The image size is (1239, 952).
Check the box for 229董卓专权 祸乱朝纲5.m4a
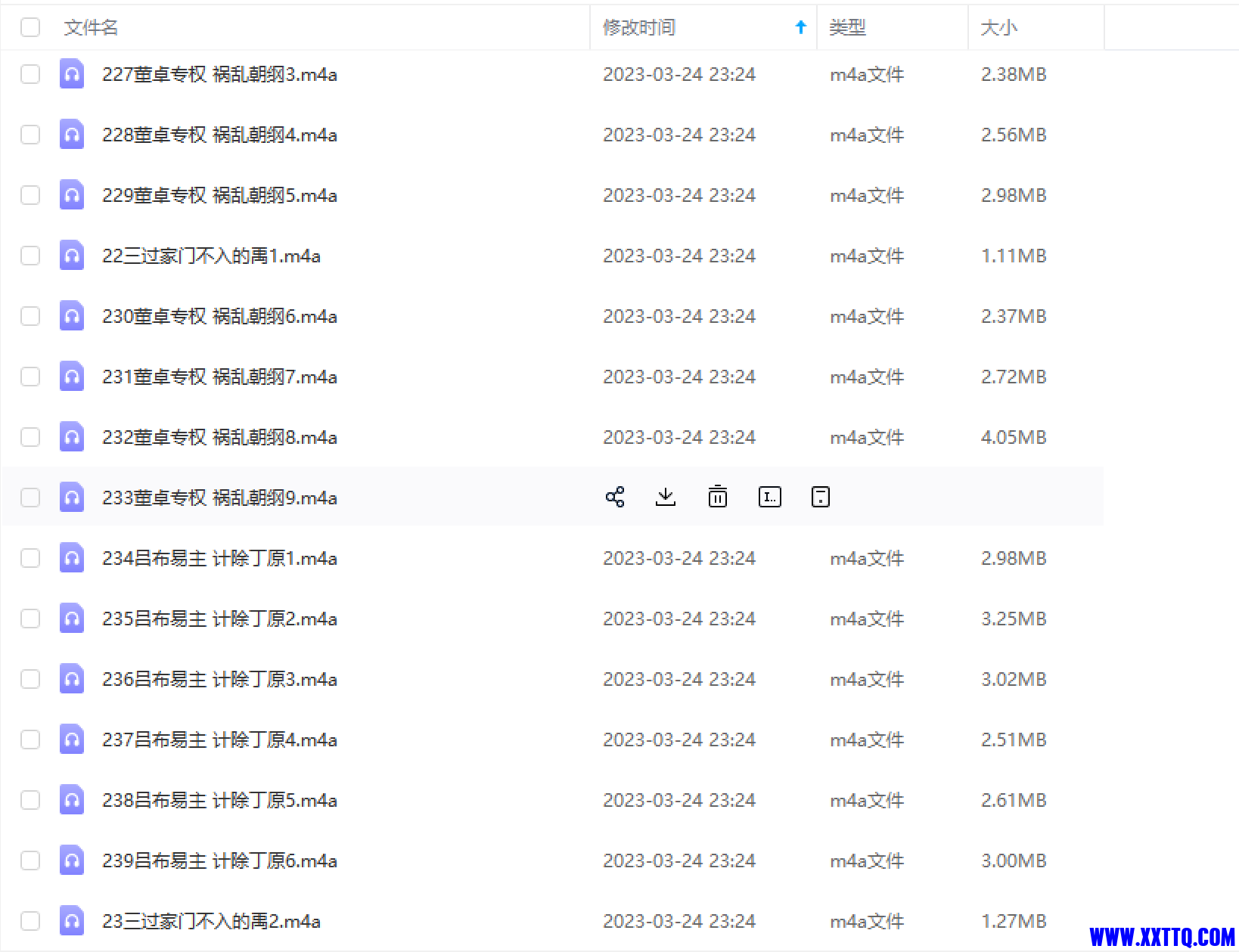pyautogui.click(x=30, y=195)
